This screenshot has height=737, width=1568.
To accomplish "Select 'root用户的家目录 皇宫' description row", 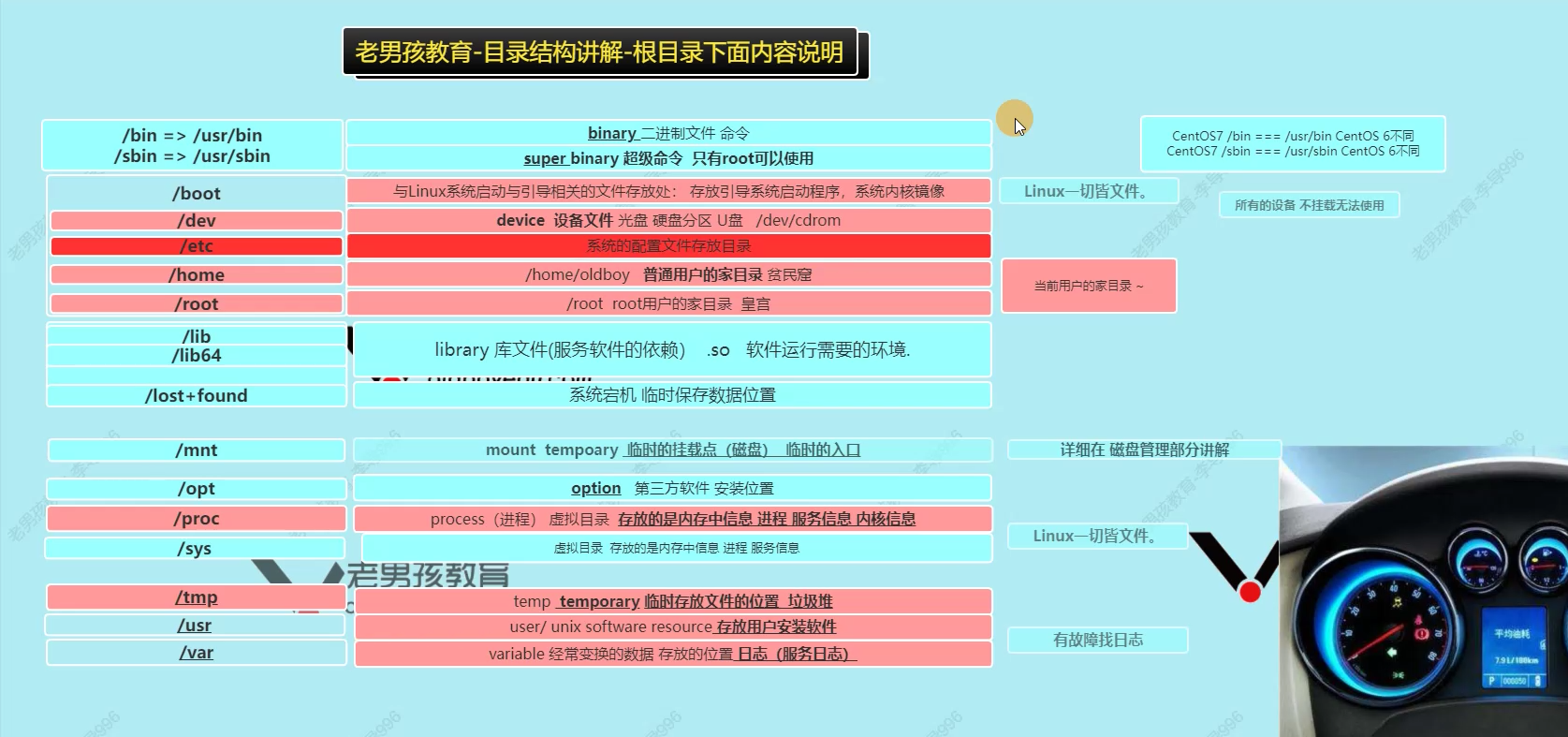I will tap(668, 303).
